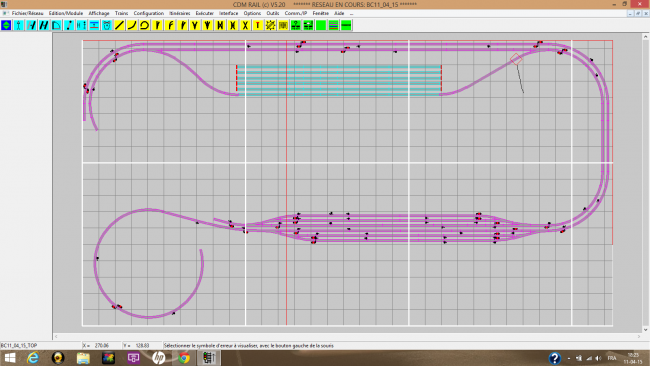
Task: Select the curved track tool
Action: (132, 25)
